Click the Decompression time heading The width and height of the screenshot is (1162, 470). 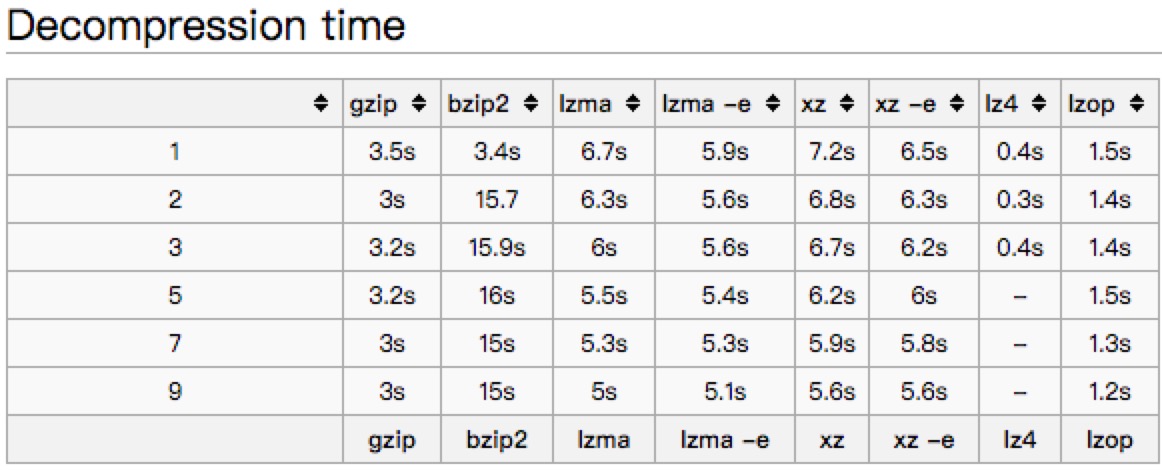pos(206,26)
